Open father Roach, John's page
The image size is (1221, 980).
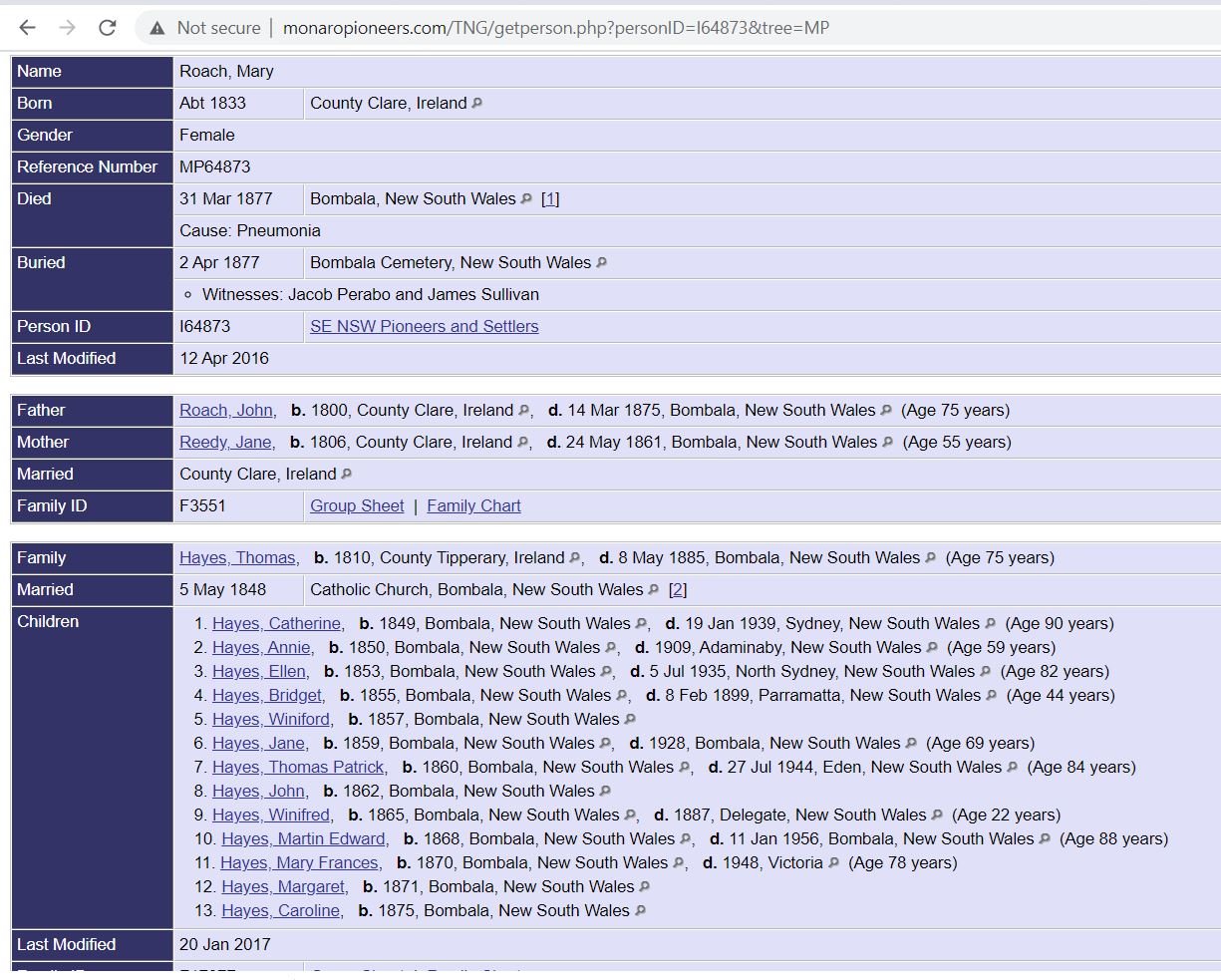(x=228, y=410)
